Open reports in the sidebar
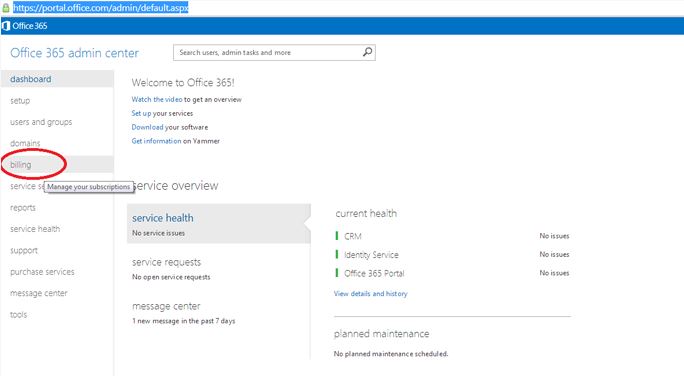 click(23, 208)
